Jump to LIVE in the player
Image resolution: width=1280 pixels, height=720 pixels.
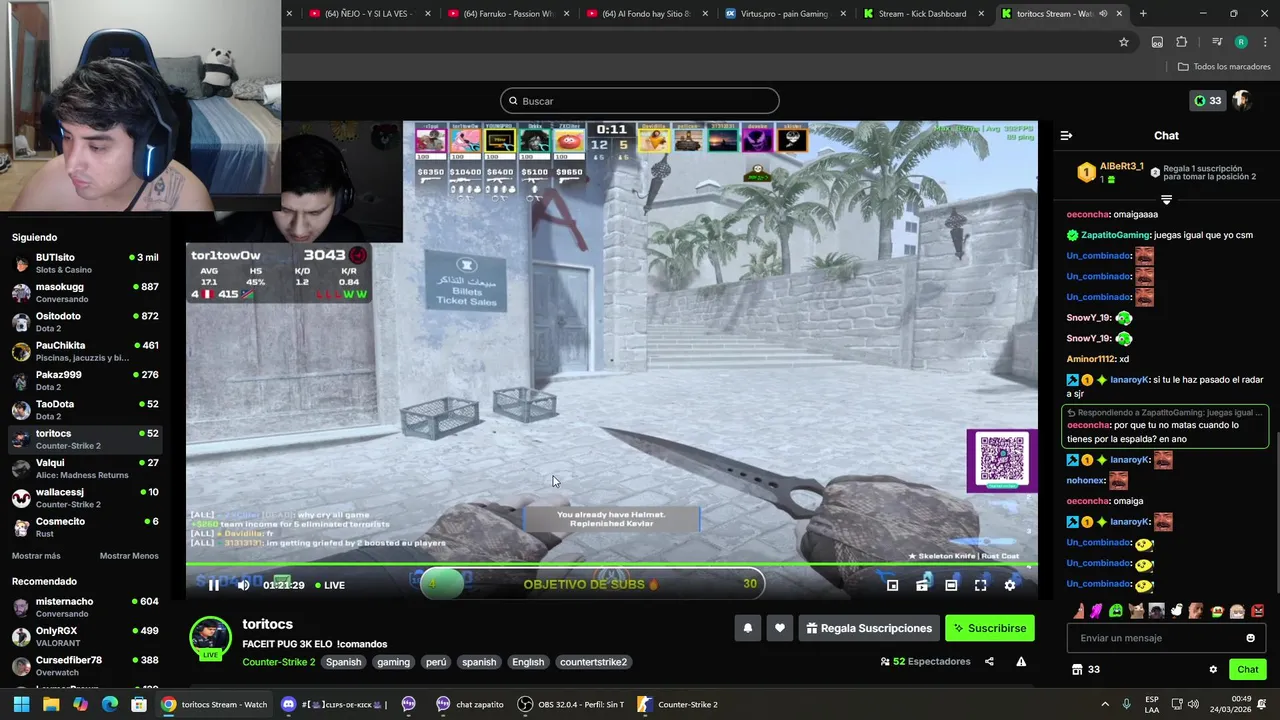330,585
